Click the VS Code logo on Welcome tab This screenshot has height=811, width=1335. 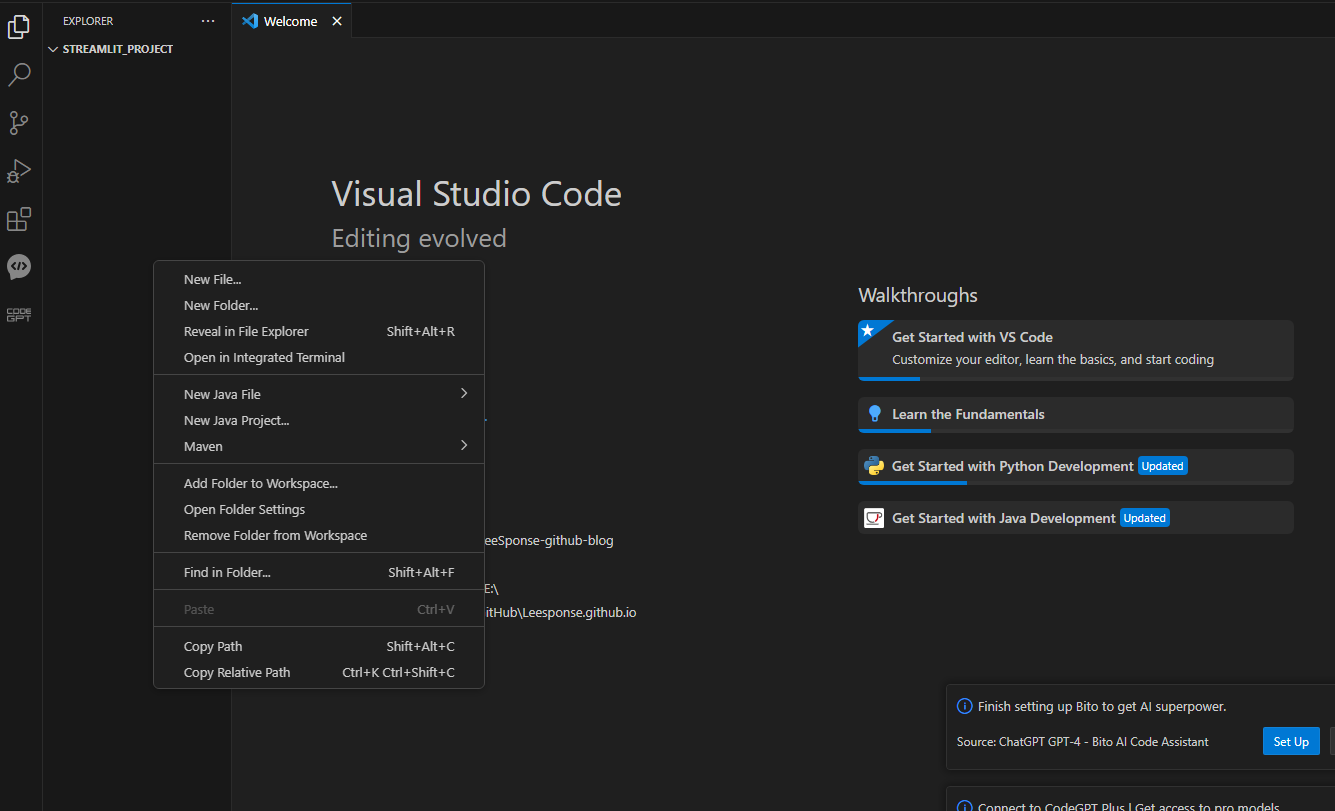click(x=250, y=21)
